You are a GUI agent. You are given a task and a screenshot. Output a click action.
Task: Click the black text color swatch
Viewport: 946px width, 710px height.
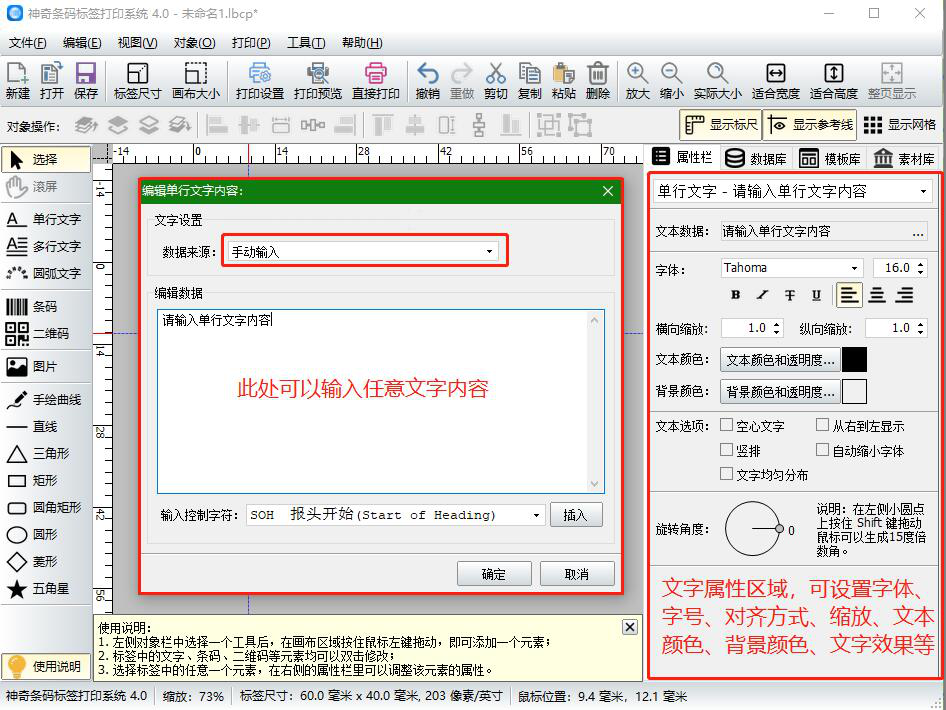point(854,360)
